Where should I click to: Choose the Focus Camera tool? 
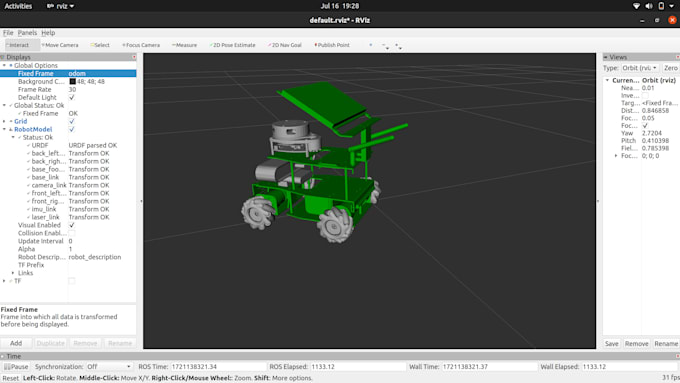point(141,45)
